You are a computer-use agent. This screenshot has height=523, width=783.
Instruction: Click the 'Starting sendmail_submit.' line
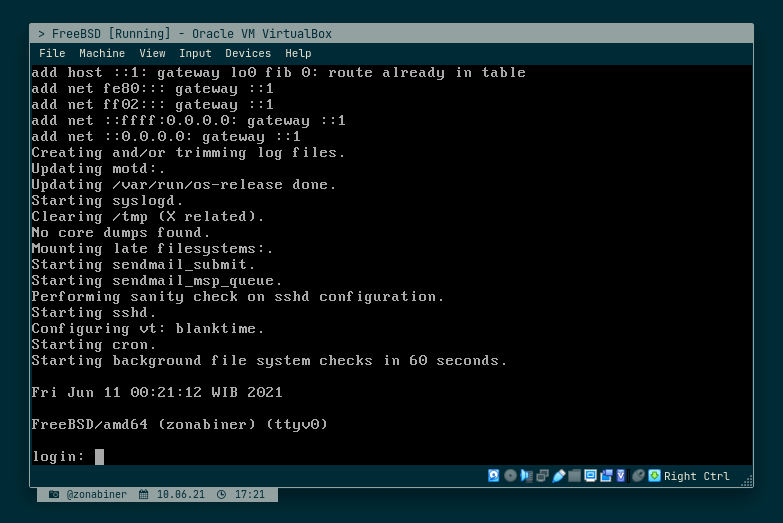(143, 265)
